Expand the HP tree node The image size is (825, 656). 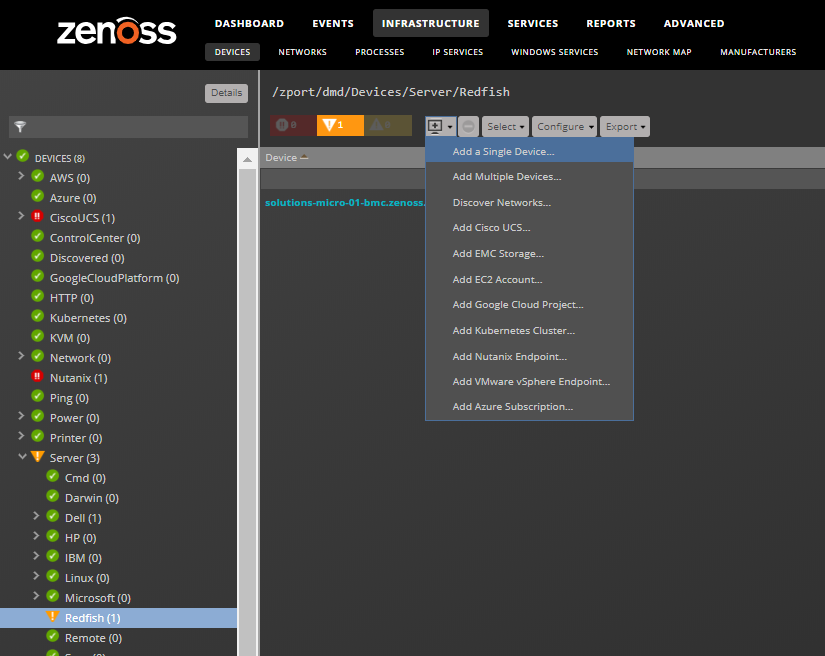(x=36, y=536)
